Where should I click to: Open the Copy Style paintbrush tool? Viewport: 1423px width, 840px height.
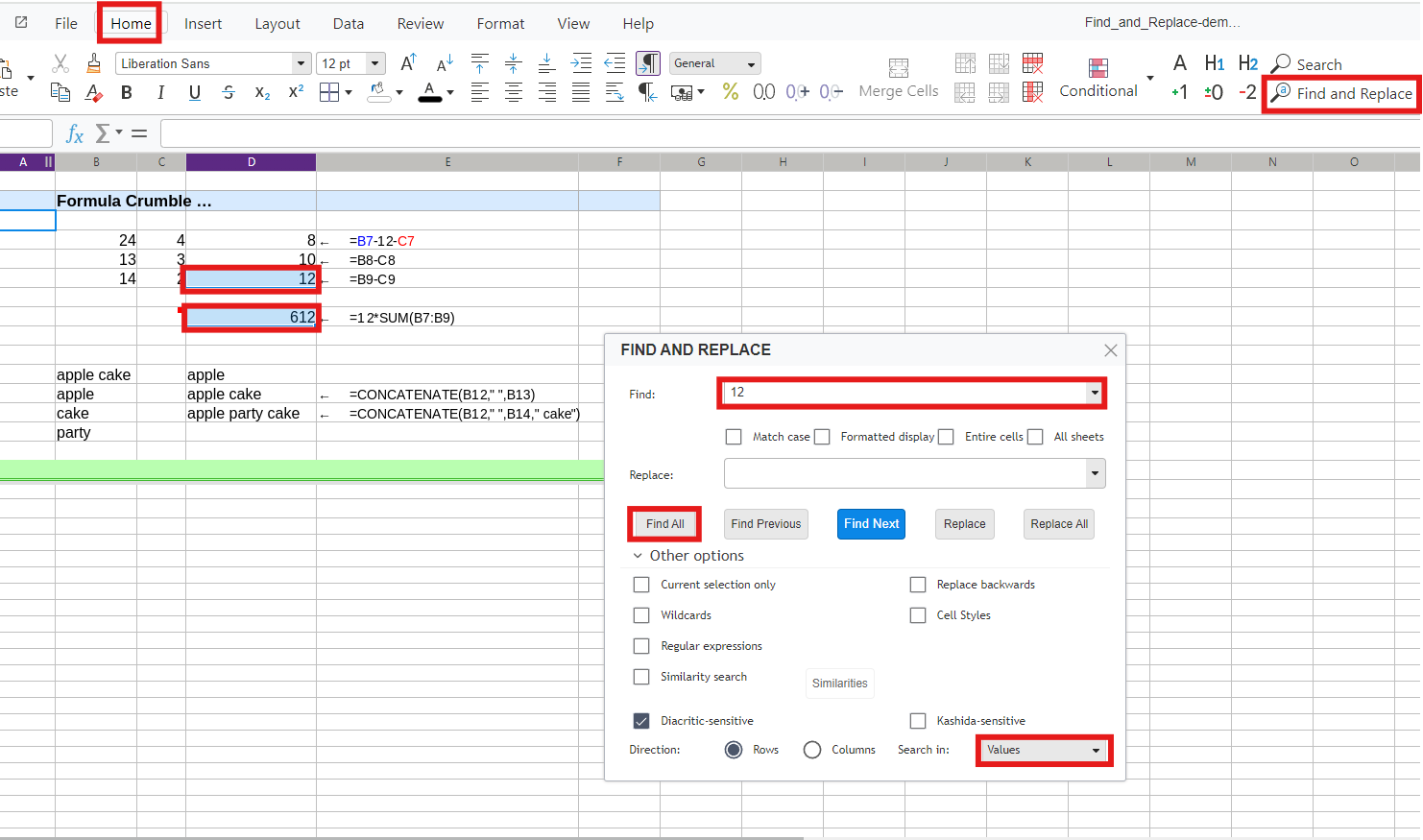coord(93,61)
